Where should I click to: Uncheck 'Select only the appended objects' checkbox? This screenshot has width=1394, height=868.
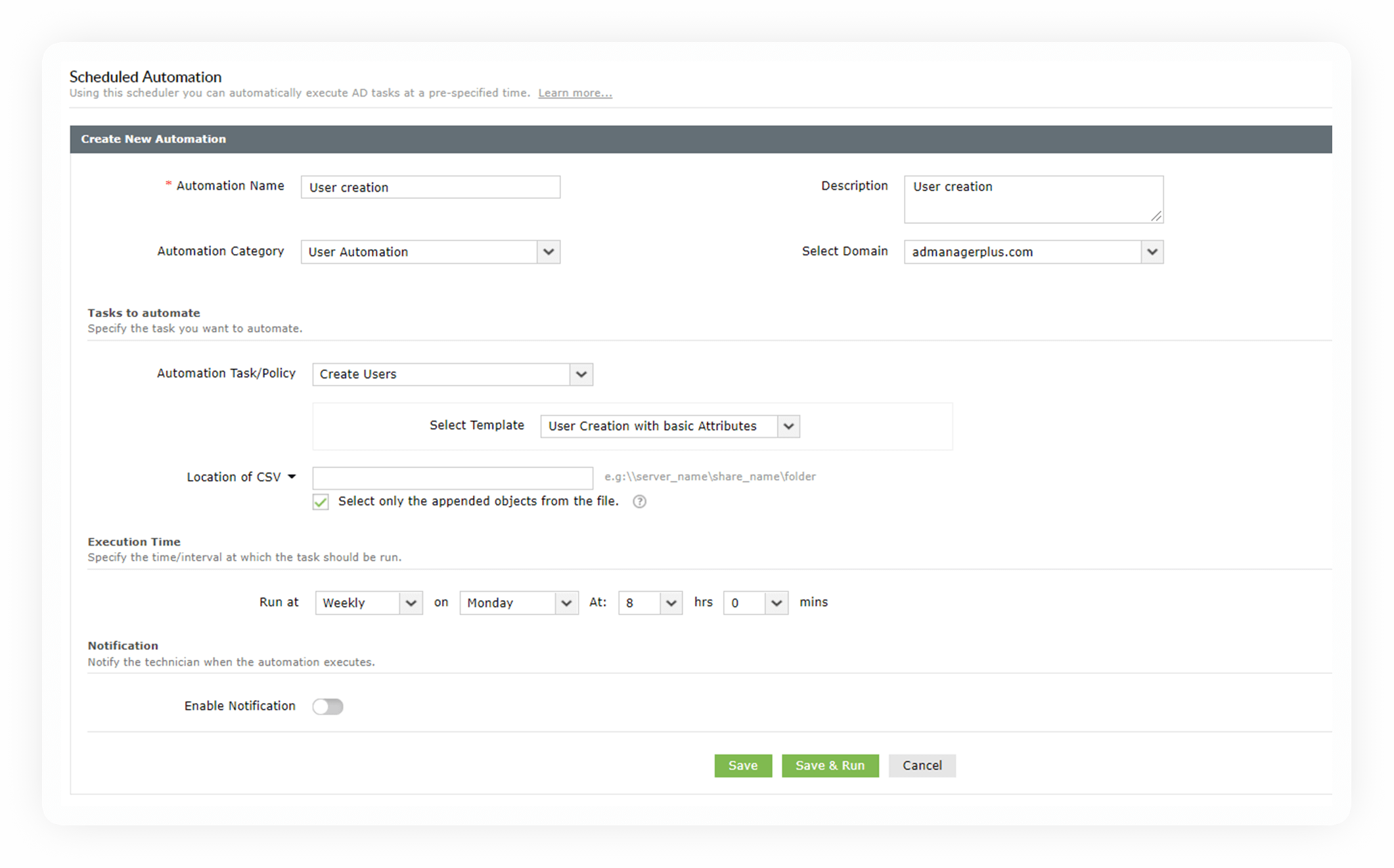321,502
